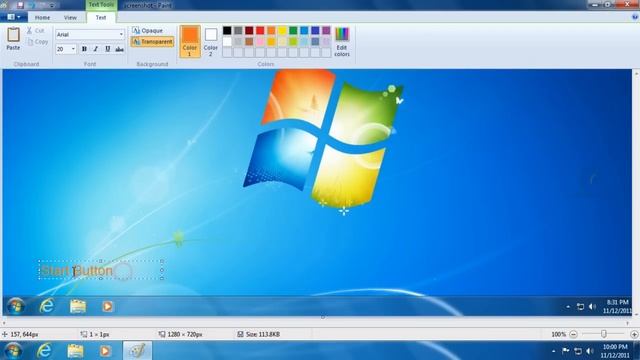Image resolution: width=640 pixels, height=360 pixels.
Task: Click the Media Player icon in the canvas image
Action: tap(107, 306)
